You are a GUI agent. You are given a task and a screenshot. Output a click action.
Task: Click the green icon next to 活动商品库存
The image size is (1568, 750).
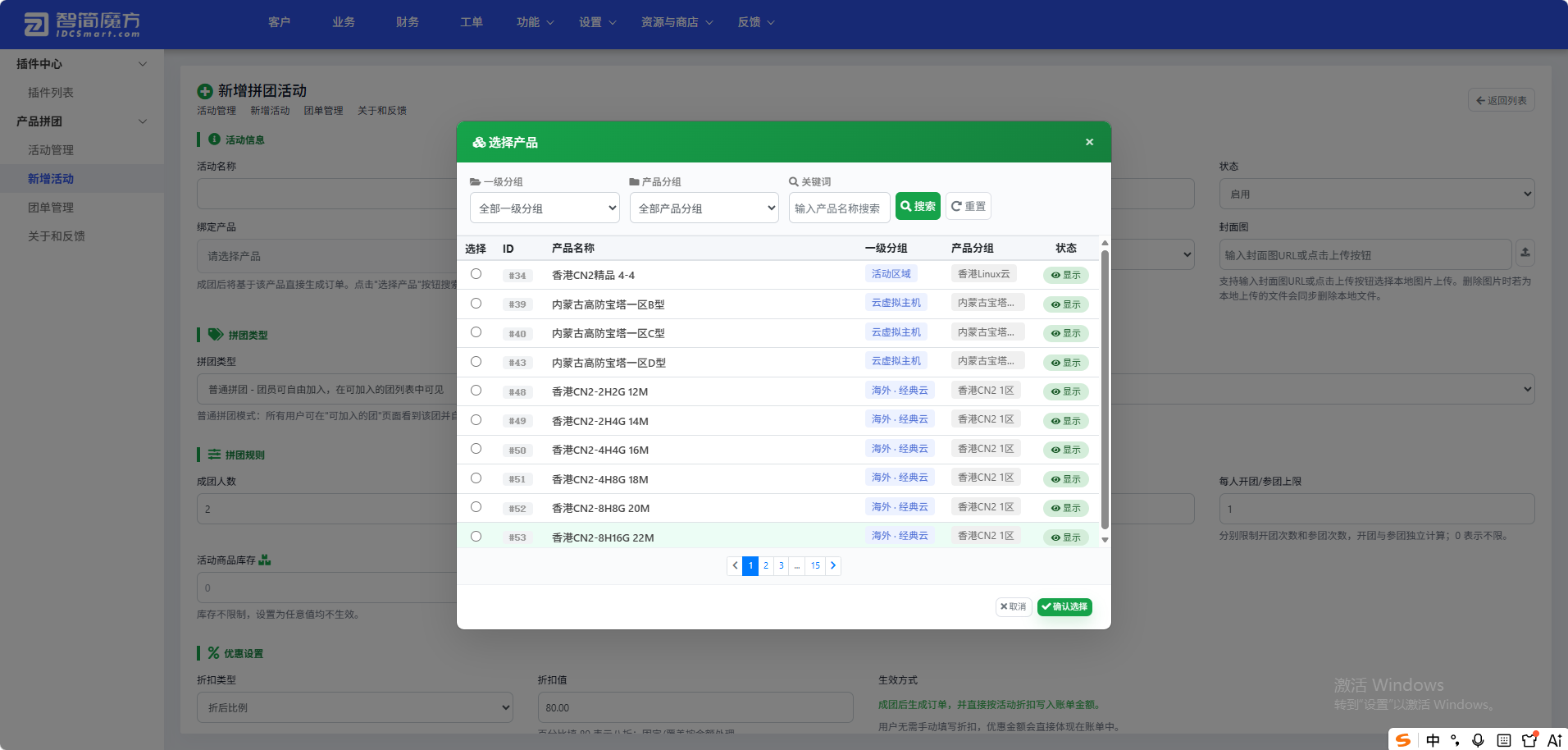tap(265, 560)
